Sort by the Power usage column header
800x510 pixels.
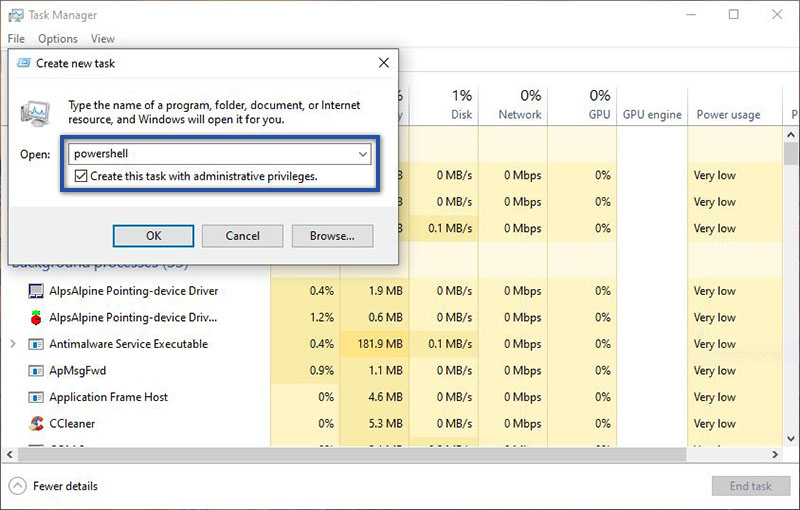(x=728, y=115)
